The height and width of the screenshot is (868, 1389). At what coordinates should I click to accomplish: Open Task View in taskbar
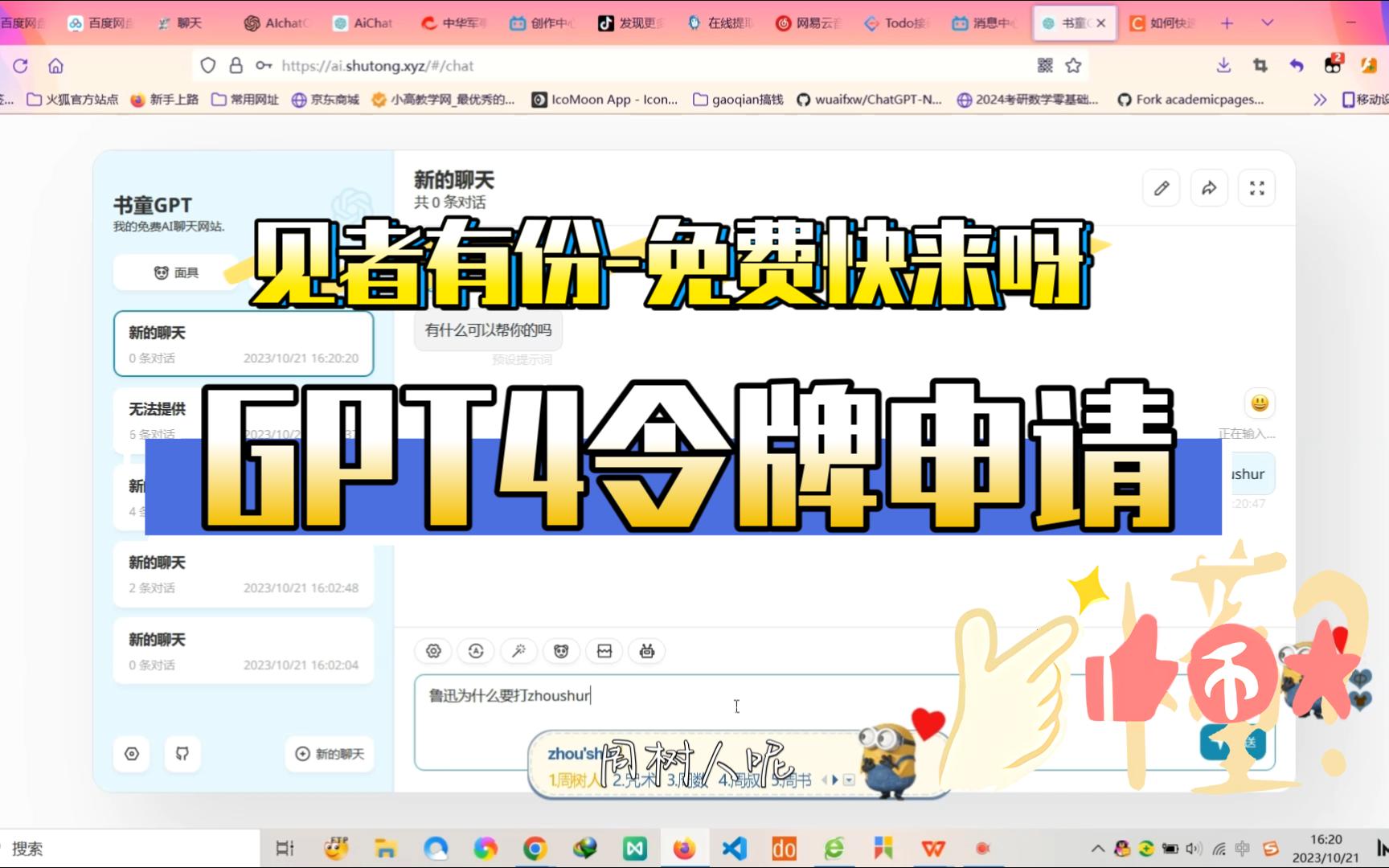[285, 849]
